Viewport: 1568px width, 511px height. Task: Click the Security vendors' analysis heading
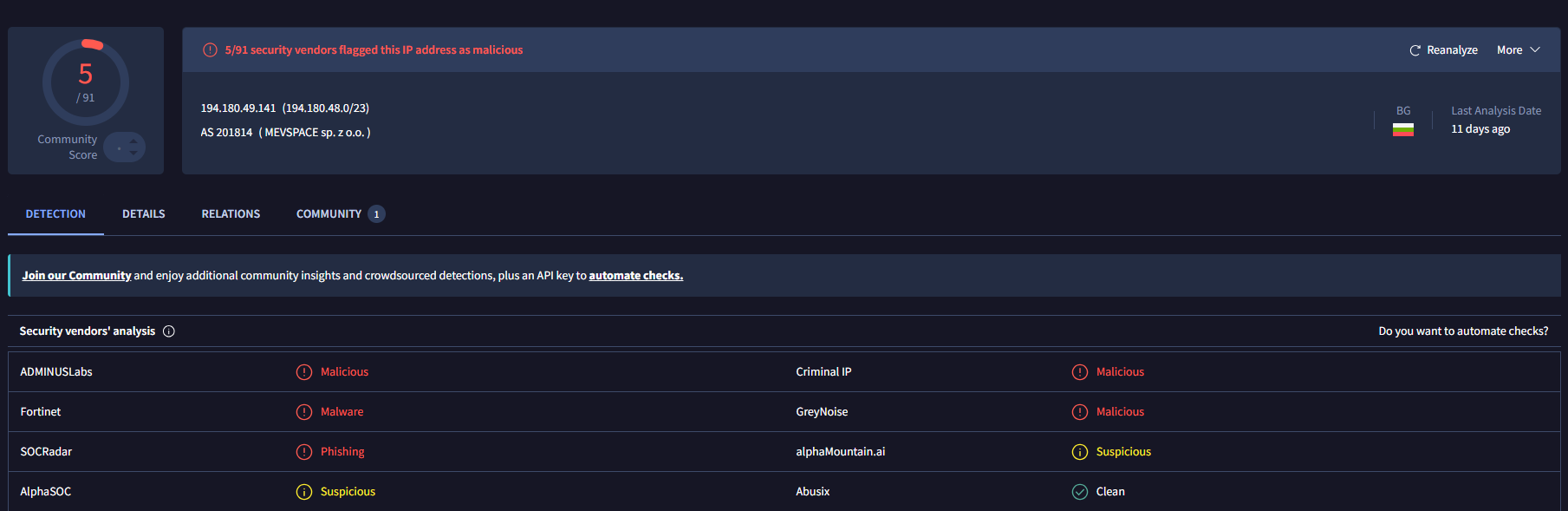pyautogui.click(x=88, y=331)
